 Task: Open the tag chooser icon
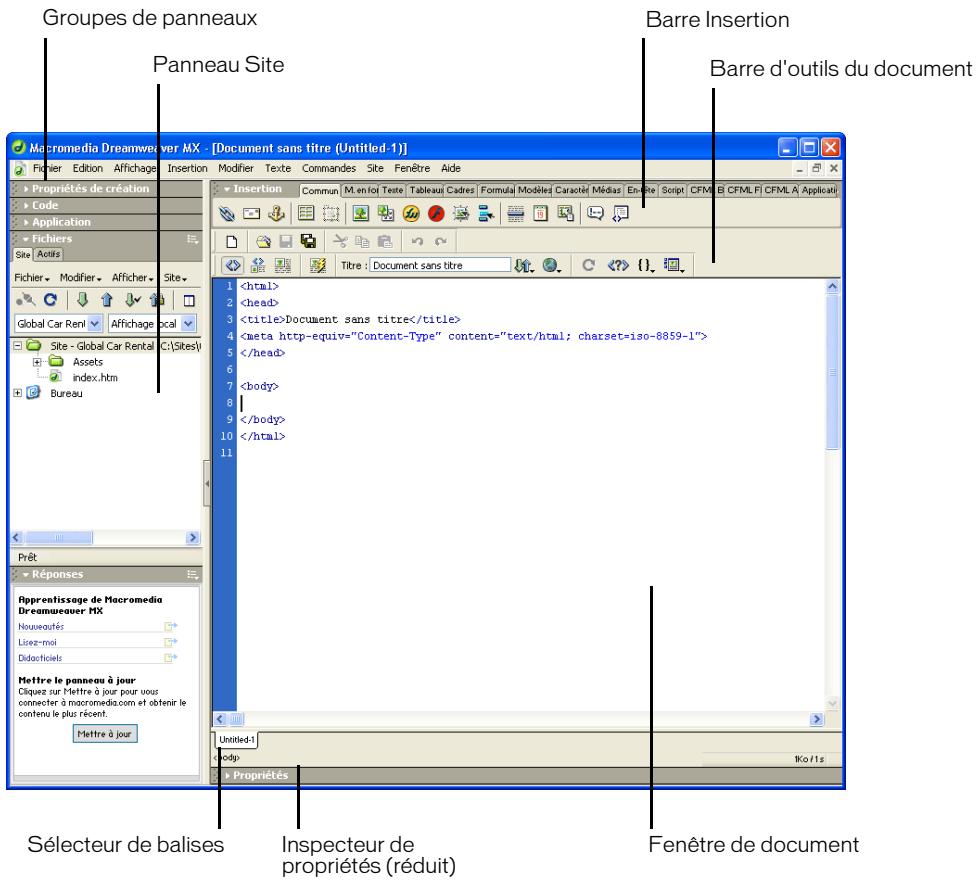pyautogui.click(x=620, y=214)
